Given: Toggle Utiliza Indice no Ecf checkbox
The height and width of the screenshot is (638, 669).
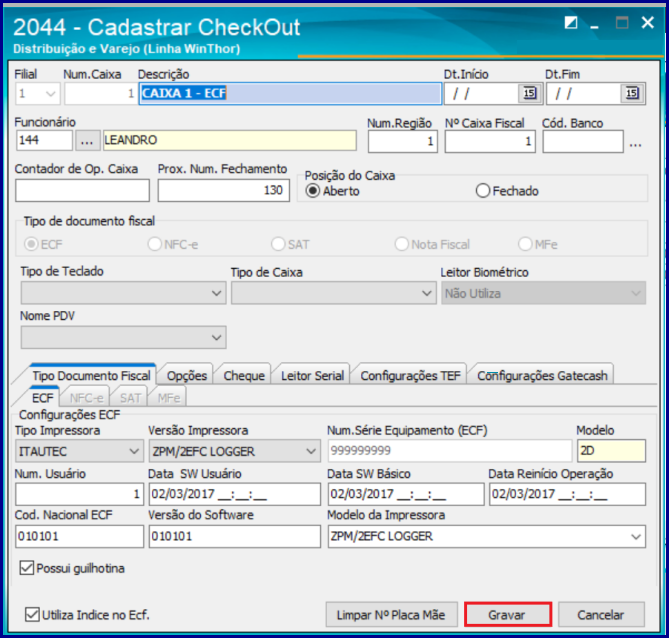Looking at the screenshot, I should [x=32, y=615].
